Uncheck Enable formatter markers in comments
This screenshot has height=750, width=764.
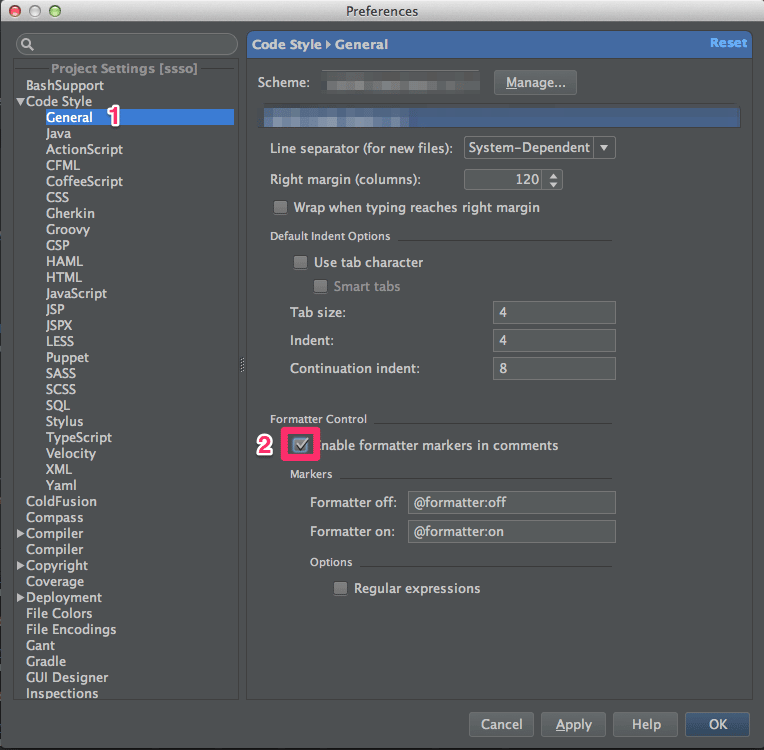pos(301,444)
